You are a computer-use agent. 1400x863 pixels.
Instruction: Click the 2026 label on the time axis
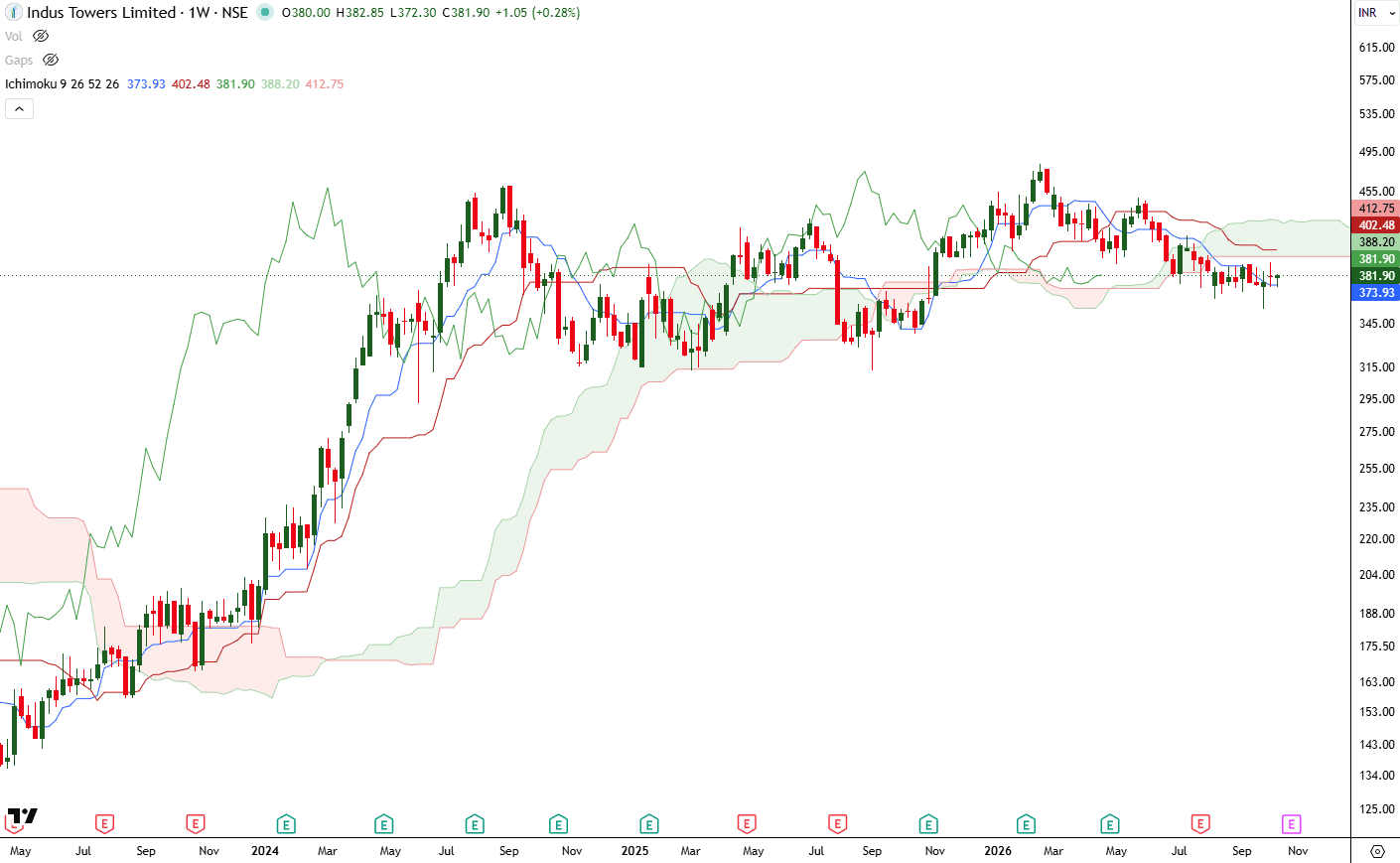(998, 851)
